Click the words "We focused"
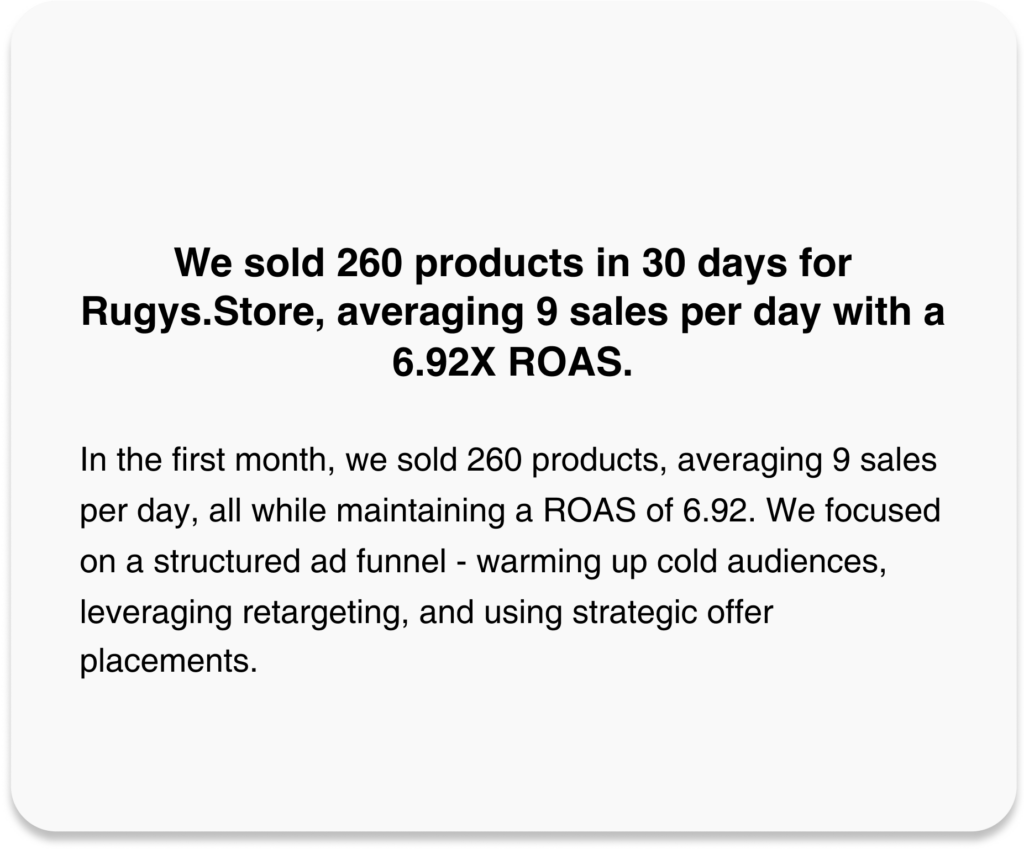Screen dimensions: 1024x849 click(854, 511)
